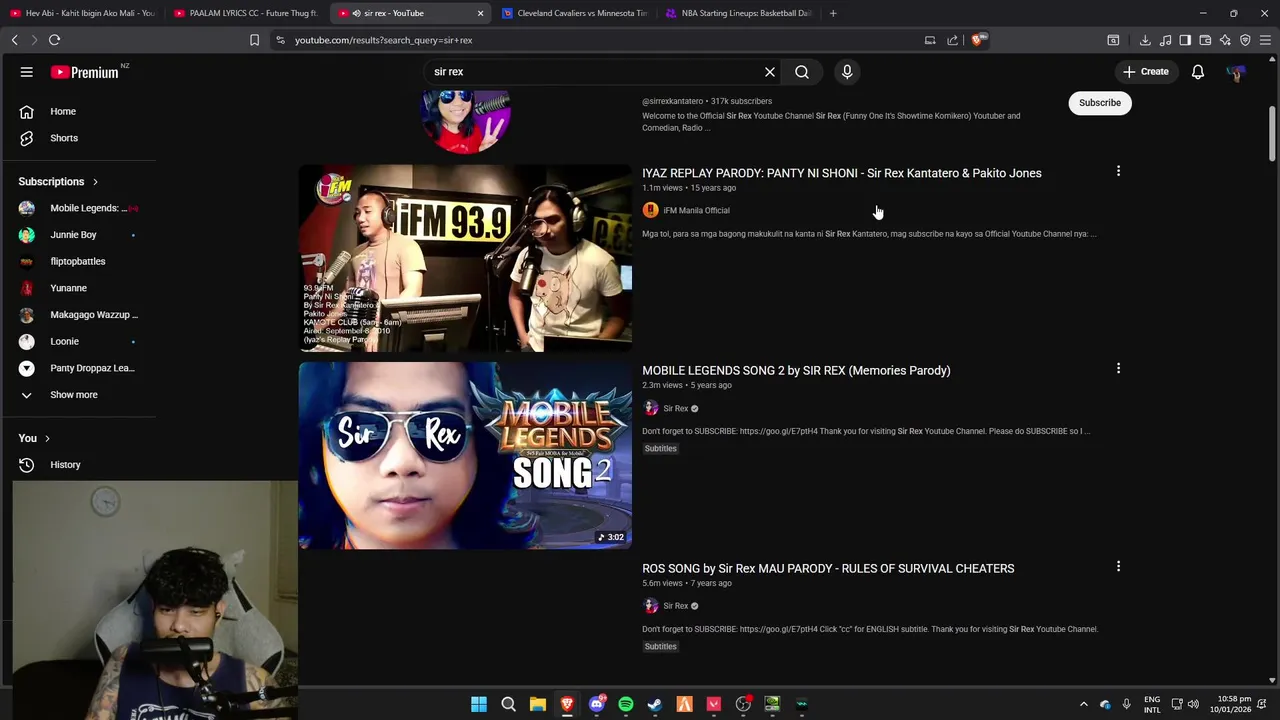Open browser main menu

tap(1266, 40)
